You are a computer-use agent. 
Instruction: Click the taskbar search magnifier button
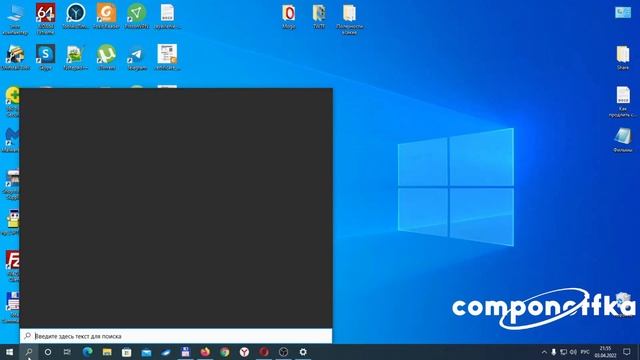29,352
